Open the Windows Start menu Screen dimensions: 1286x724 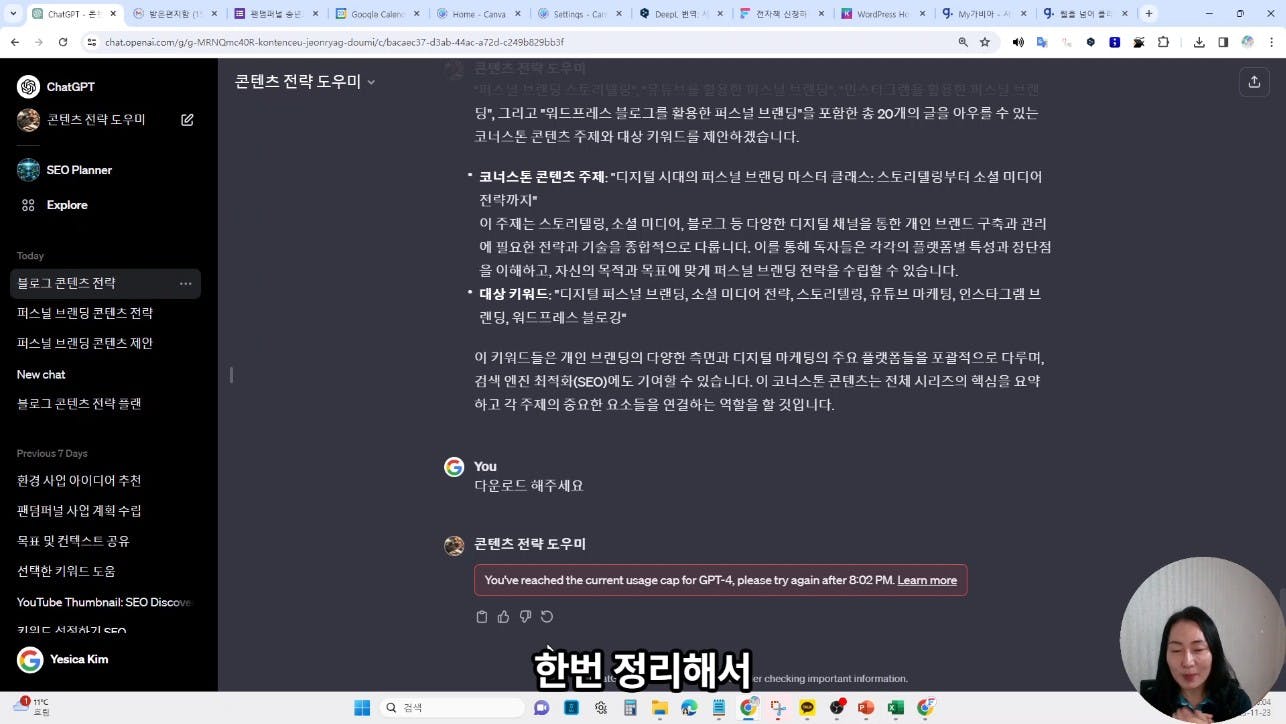(x=362, y=707)
